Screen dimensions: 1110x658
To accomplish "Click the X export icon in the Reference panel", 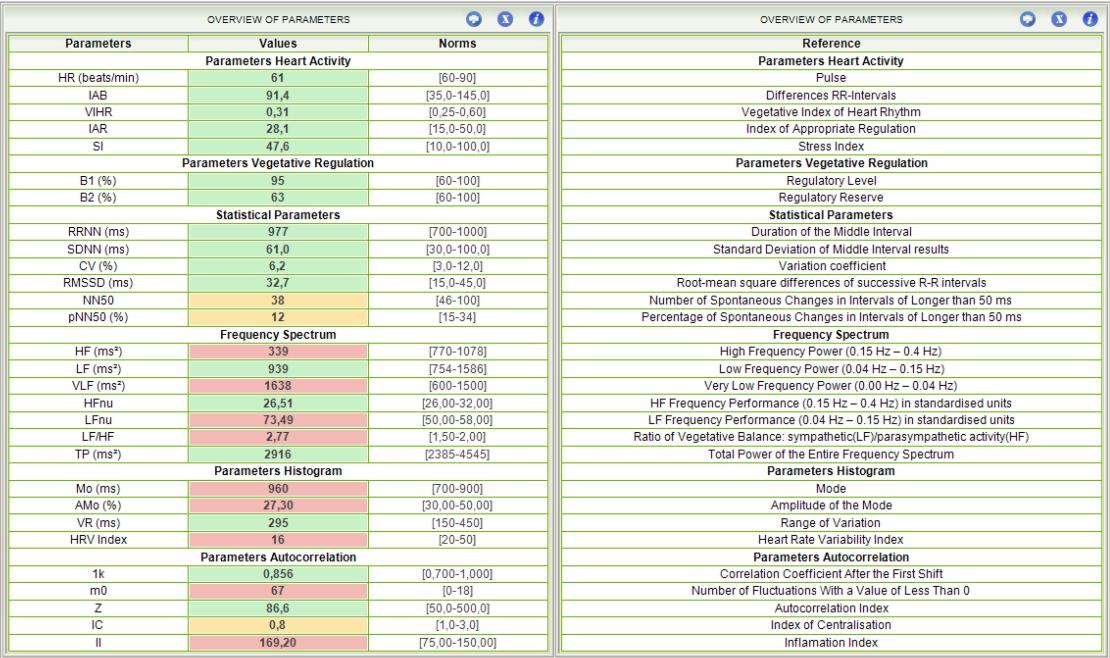I will click(1059, 17).
